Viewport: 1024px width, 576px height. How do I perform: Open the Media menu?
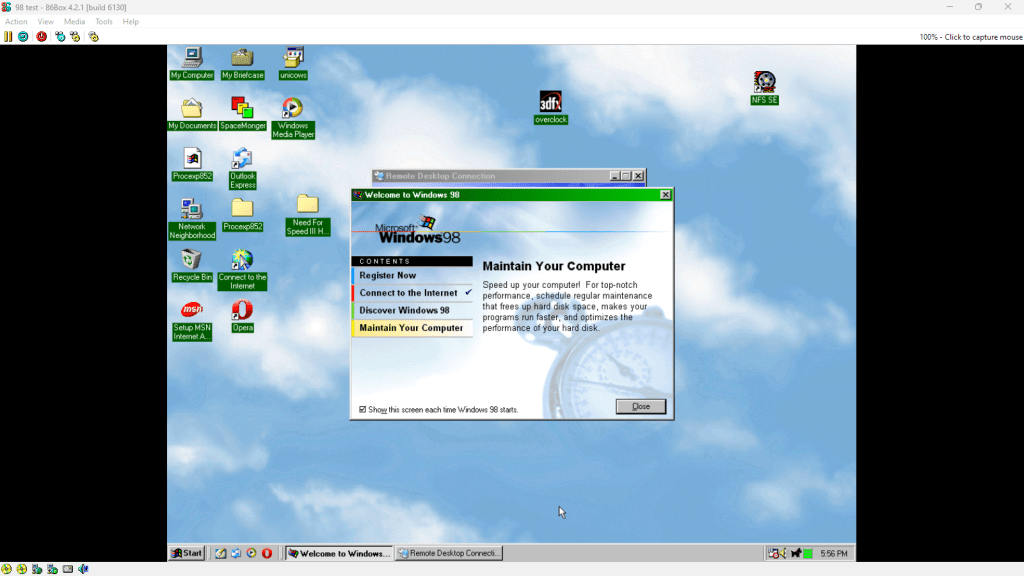(74, 21)
